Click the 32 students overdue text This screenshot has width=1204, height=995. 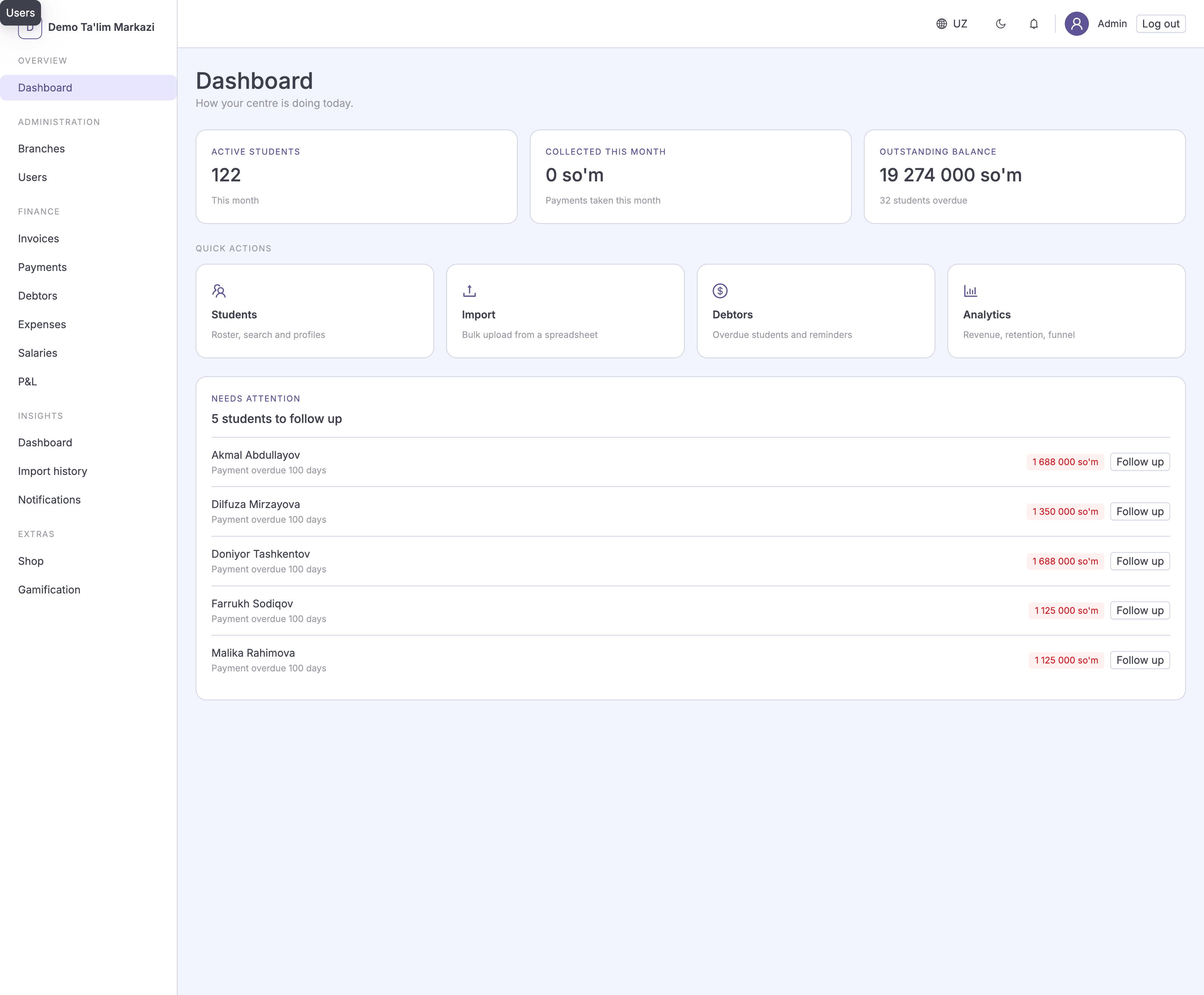pos(923,201)
